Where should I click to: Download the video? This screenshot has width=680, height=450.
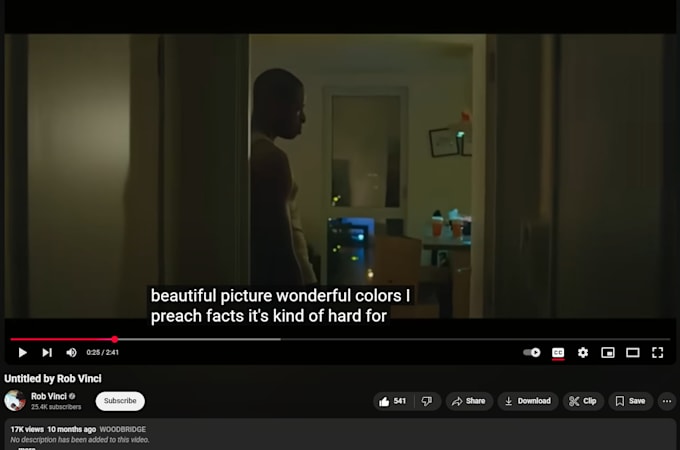pyautogui.click(x=528, y=401)
